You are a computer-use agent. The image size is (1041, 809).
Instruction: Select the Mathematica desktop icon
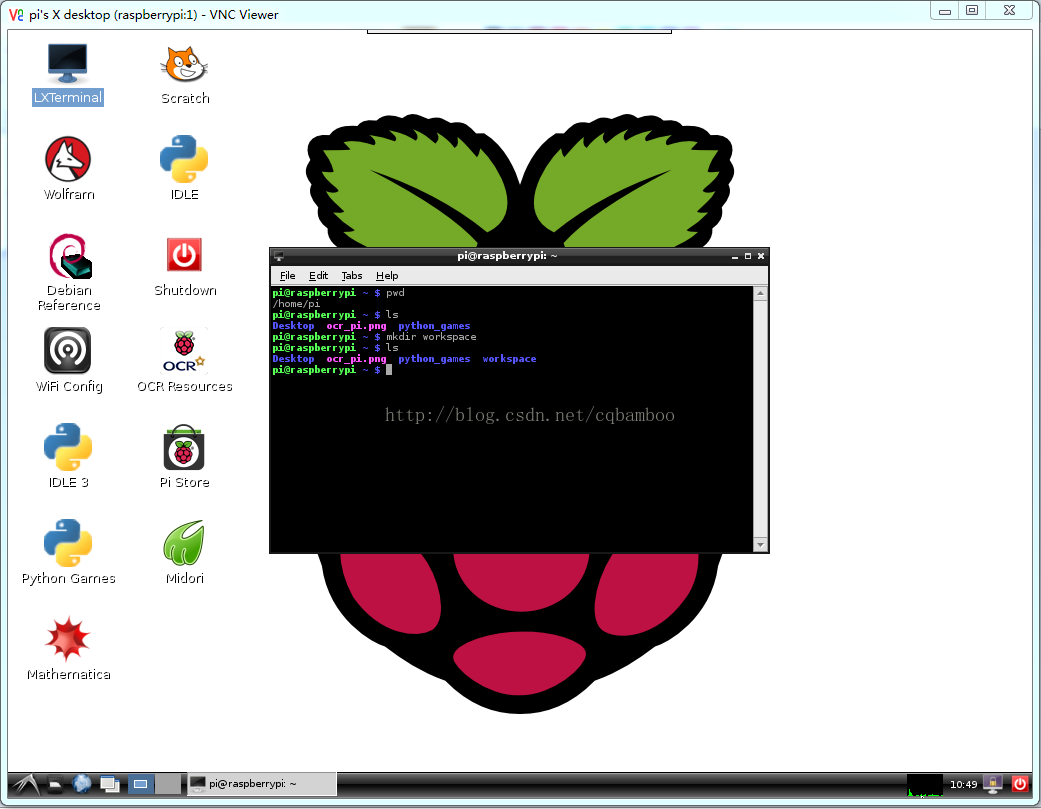pos(68,648)
